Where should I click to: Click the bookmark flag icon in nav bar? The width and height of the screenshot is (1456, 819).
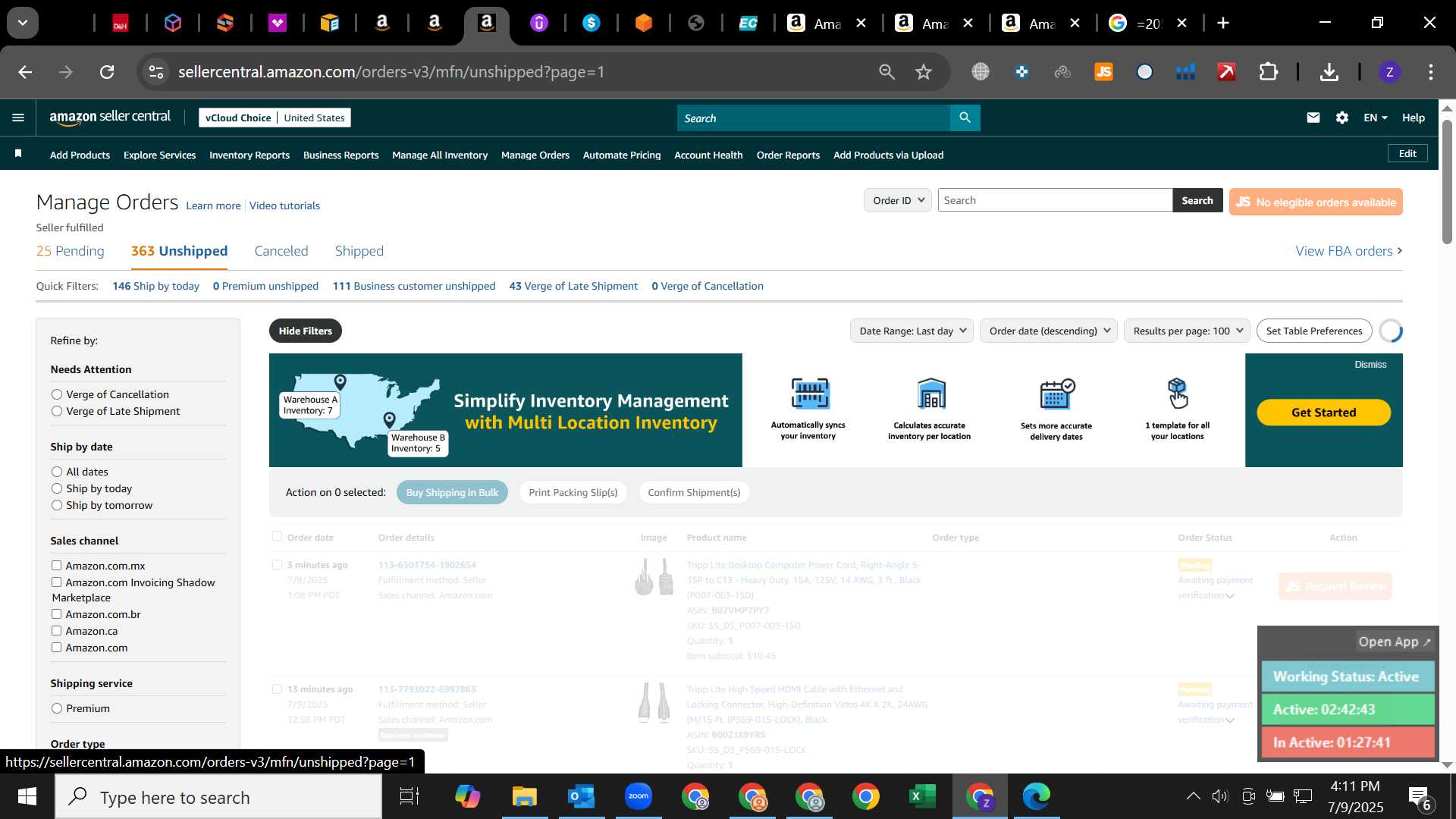(x=18, y=154)
